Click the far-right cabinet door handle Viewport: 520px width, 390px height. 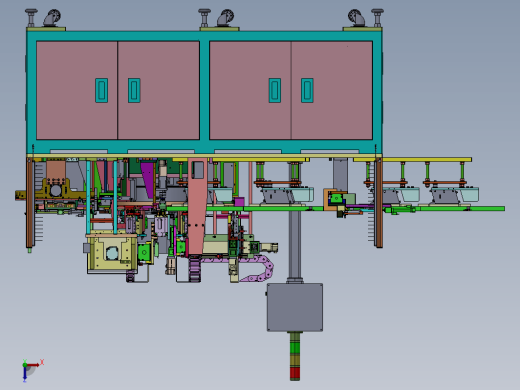(307, 90)
